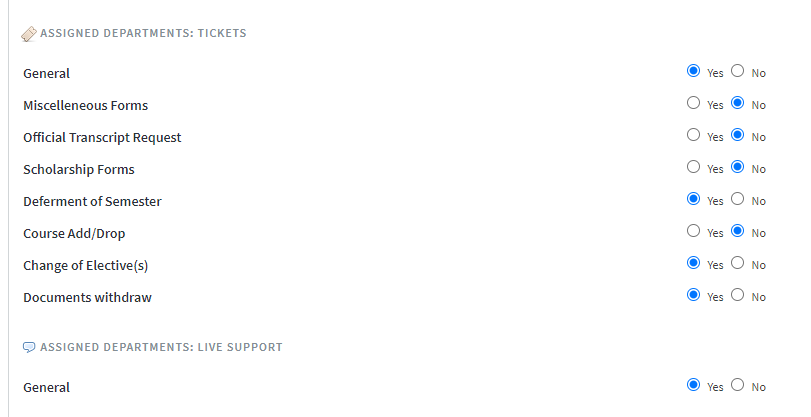Screen dimensions: 811x417
Task: Click the Assigned Departments: Tickets heading
Action: click(x=143, y=33)
